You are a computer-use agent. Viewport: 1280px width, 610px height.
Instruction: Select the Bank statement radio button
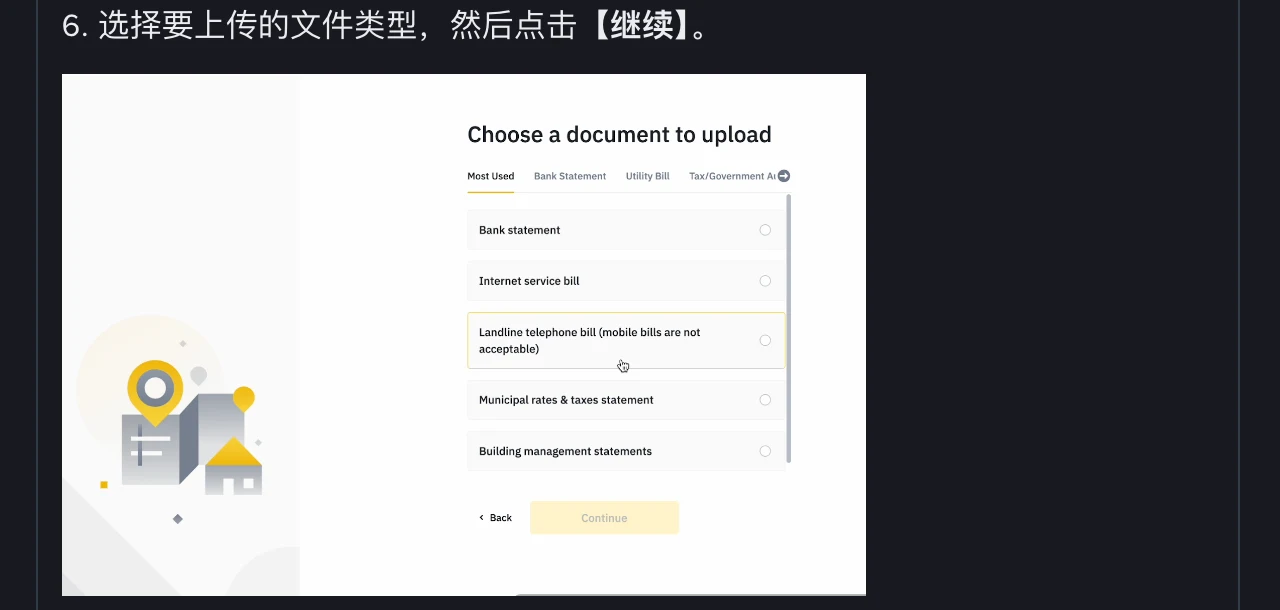[x=765, y=230]
